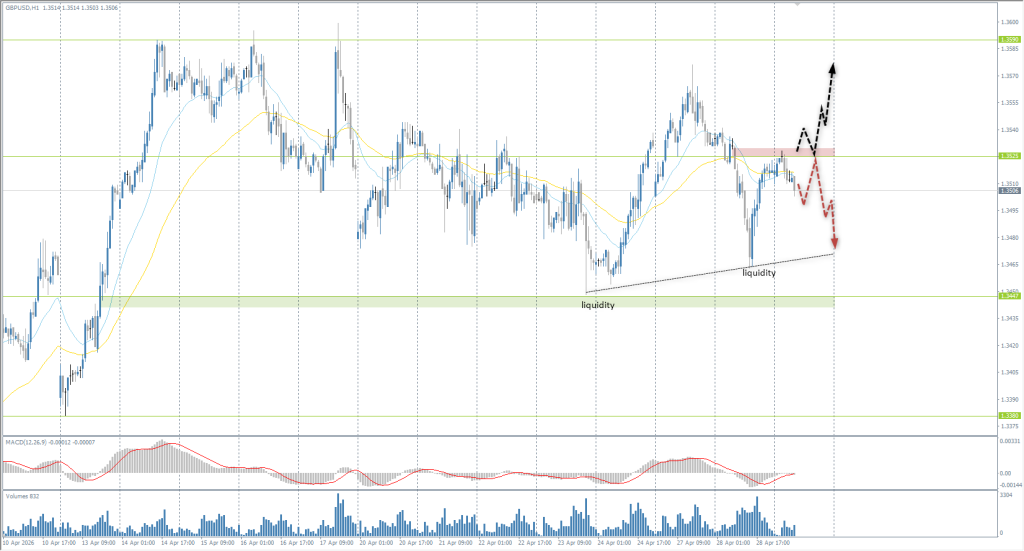Click the green 1.3525 price level tag
This screenshot has width=1024, height=551.
pyautogui.click(x=1009, y=156)
